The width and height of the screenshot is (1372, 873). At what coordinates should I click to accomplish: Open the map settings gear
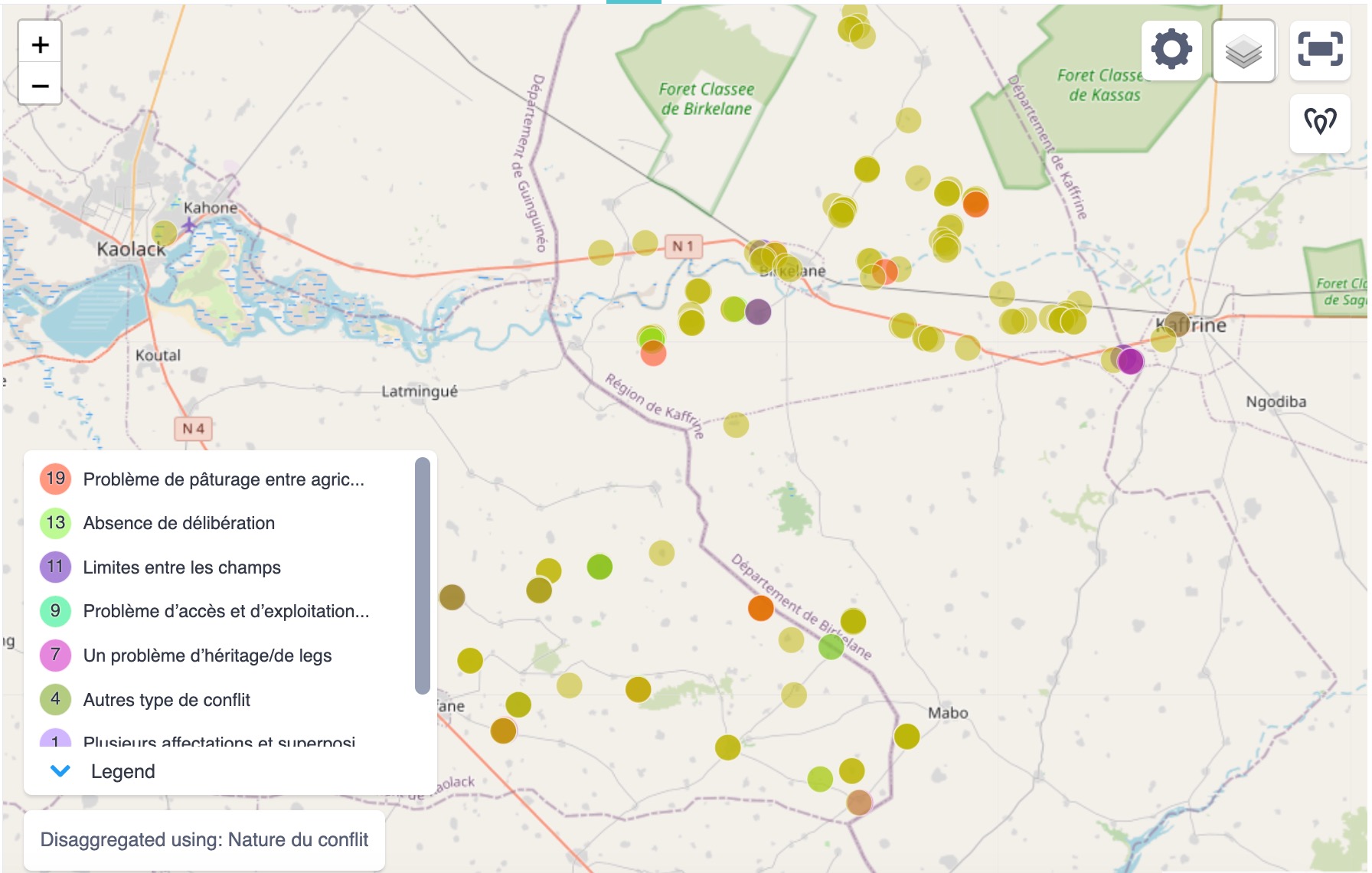(1171, 50)
